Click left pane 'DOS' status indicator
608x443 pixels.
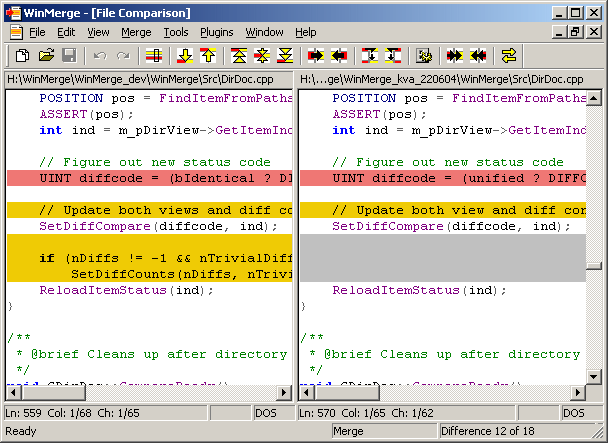point(274,413)
